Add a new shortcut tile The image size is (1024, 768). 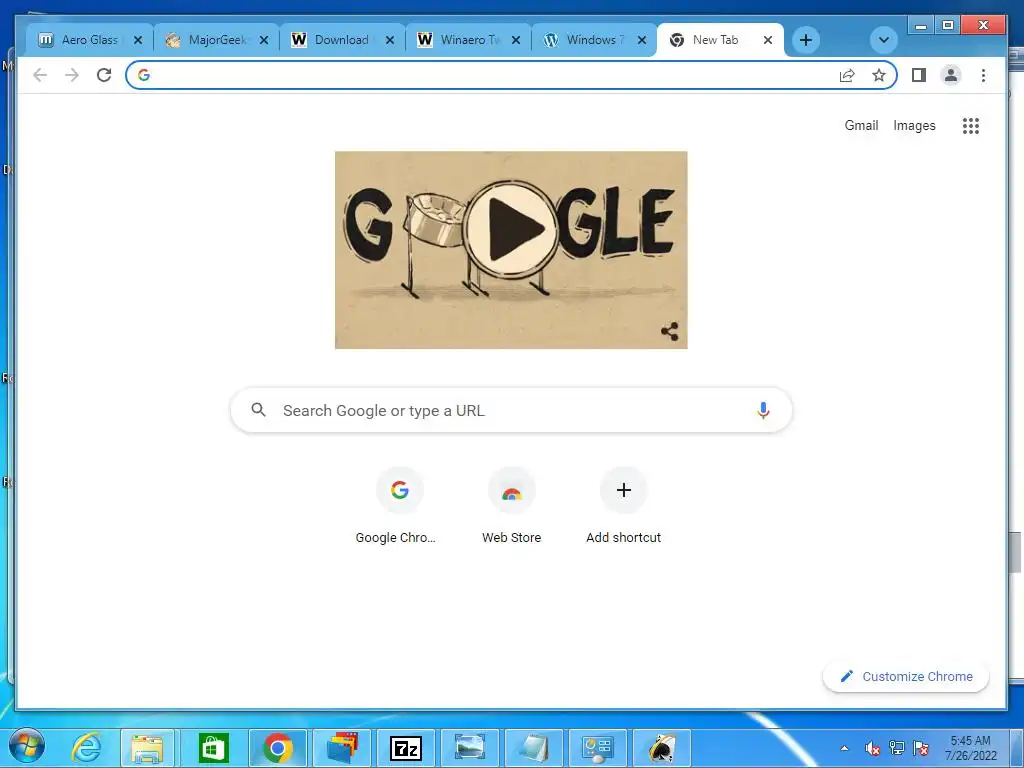[x=624, y=490]
